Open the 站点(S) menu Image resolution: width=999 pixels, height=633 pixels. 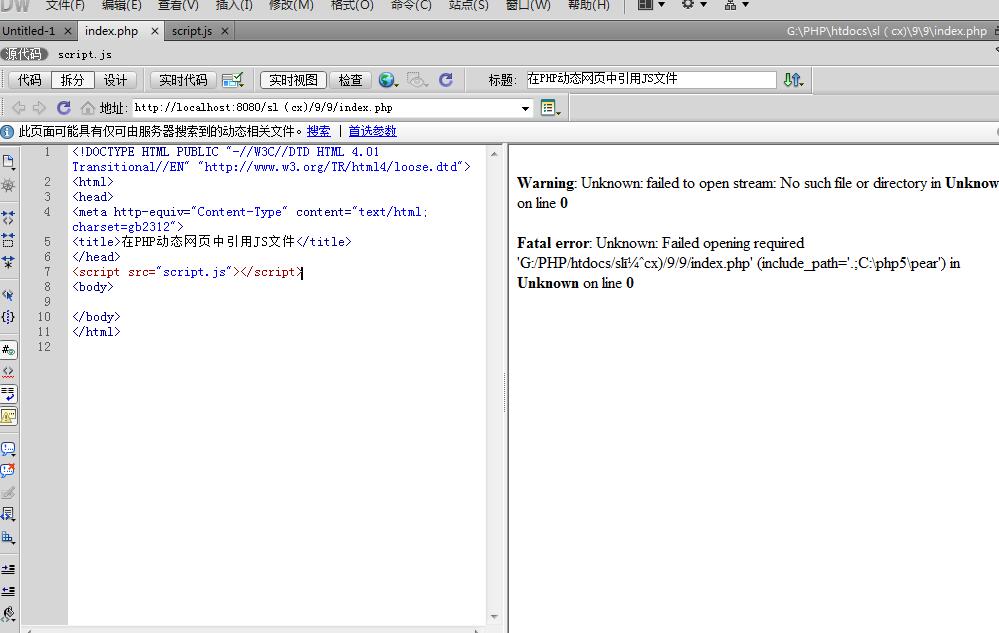point(468,5)
